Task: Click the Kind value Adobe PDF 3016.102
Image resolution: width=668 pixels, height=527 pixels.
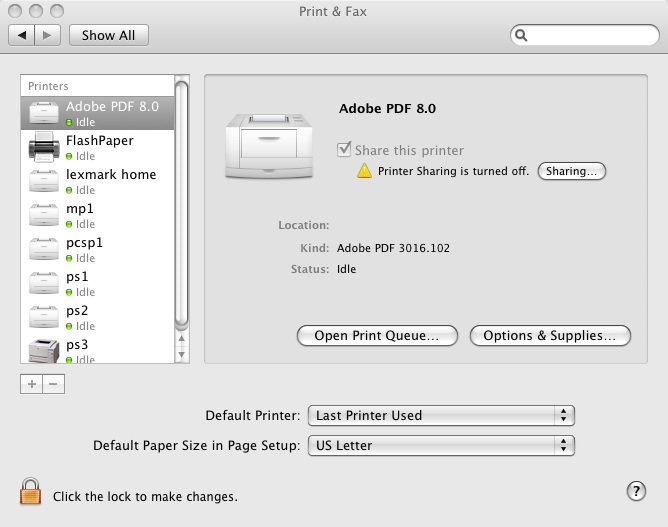Action: tap(393, 248)
